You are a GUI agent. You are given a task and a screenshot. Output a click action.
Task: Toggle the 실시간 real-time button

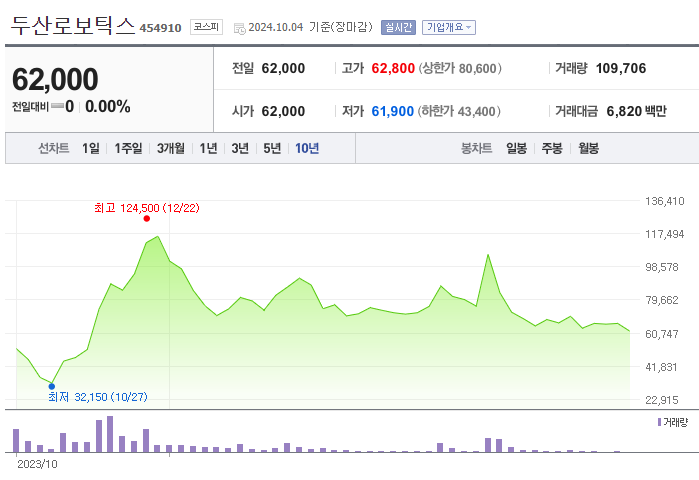(x=398, y=28)
